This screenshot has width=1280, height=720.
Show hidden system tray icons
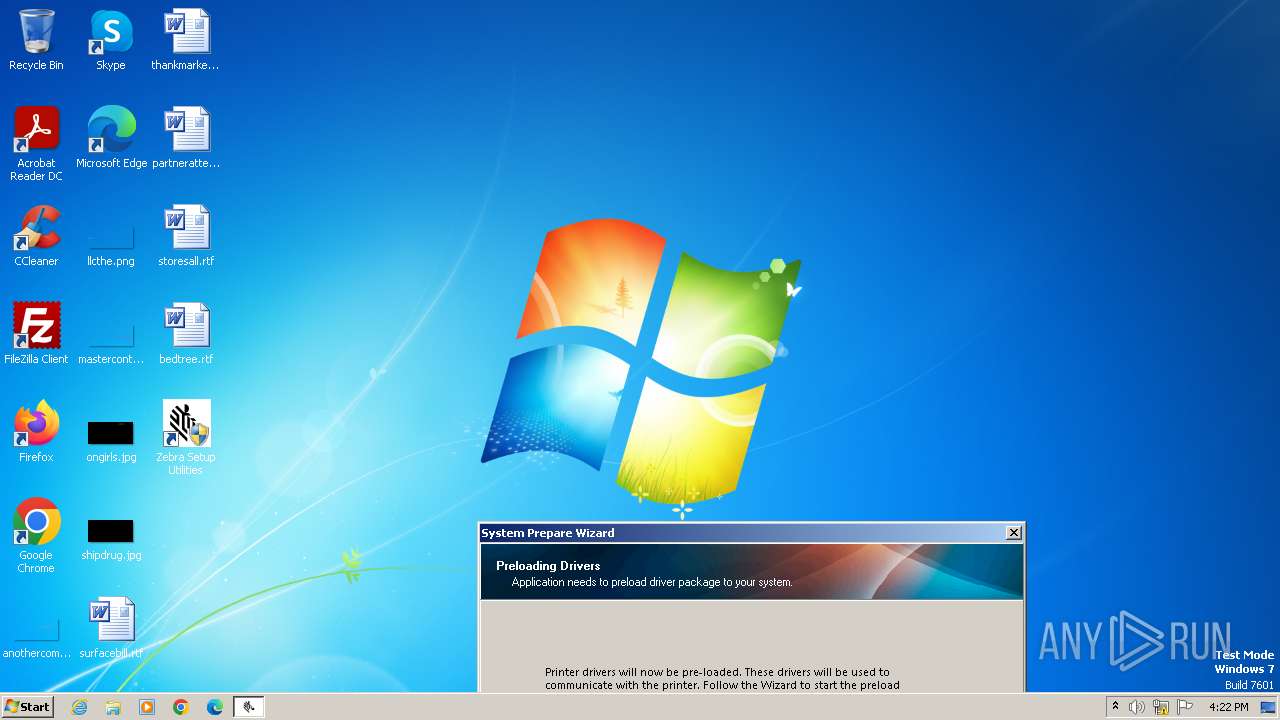coord(1115,707)
